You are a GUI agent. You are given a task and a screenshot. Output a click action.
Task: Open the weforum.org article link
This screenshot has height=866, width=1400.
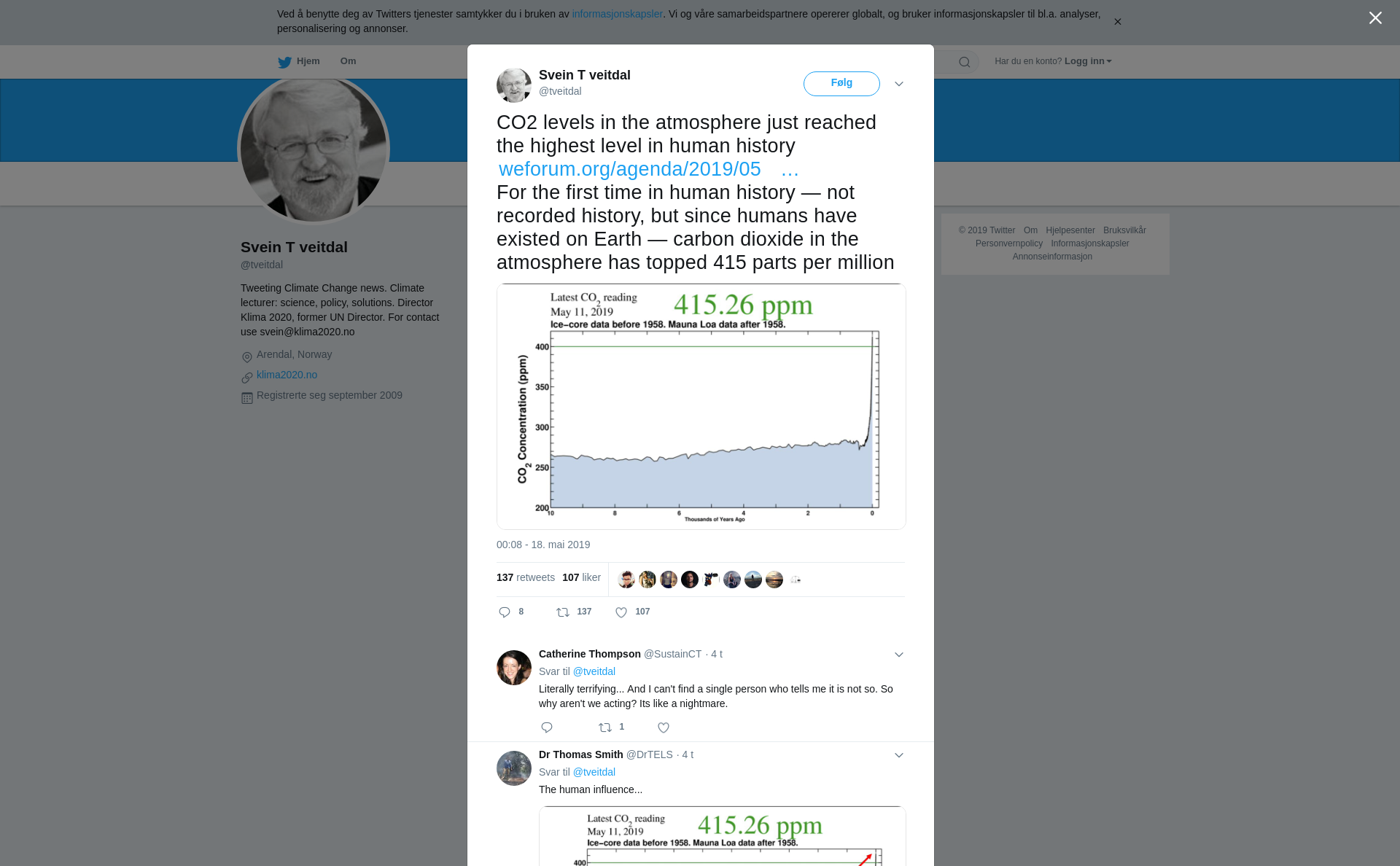click(x=630, y=169)
